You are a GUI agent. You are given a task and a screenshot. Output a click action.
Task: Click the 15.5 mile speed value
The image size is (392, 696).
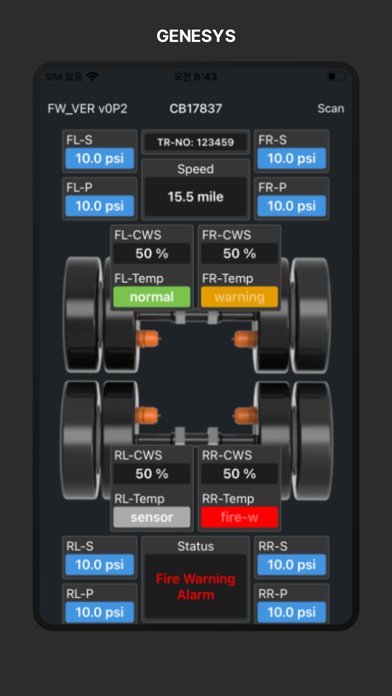(196, 197)
